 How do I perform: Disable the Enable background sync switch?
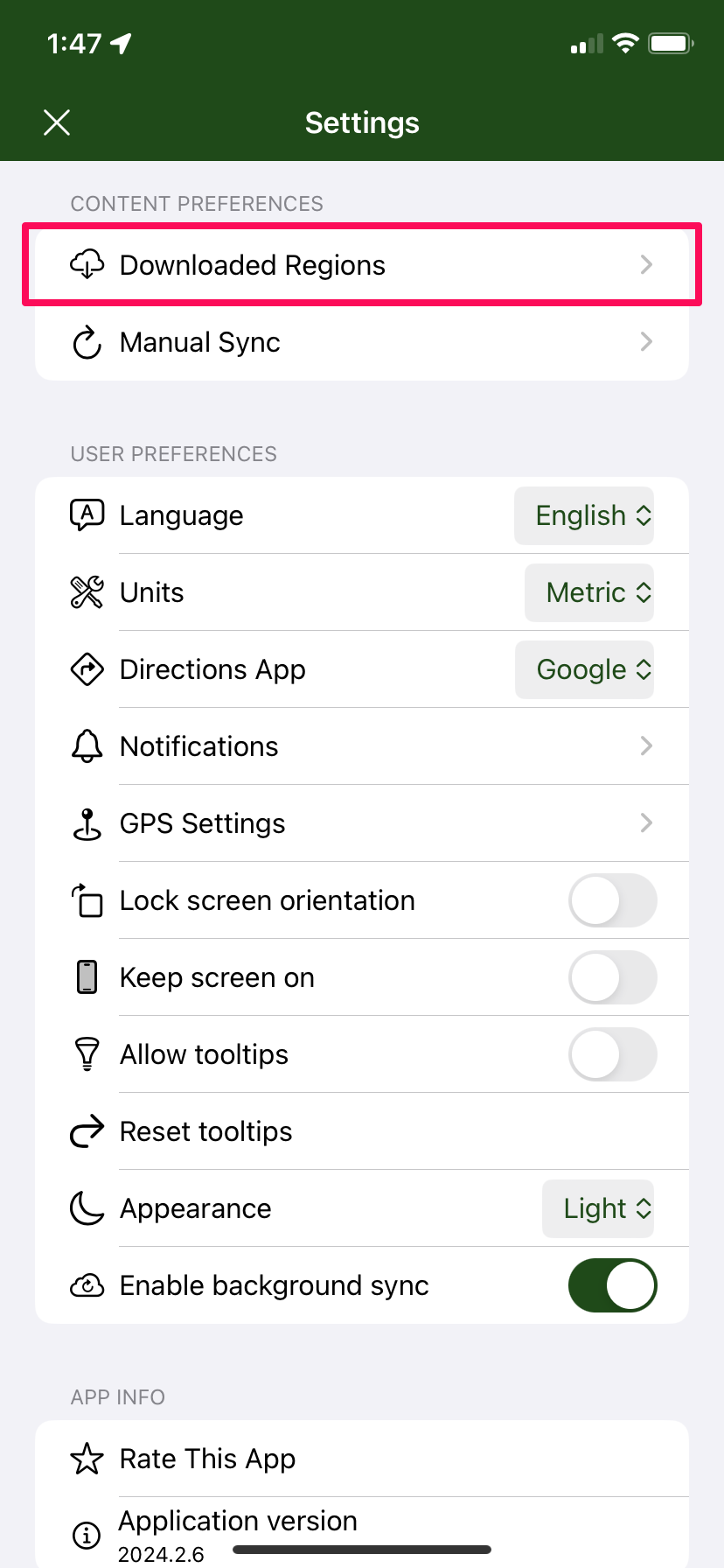point(613,1285)
